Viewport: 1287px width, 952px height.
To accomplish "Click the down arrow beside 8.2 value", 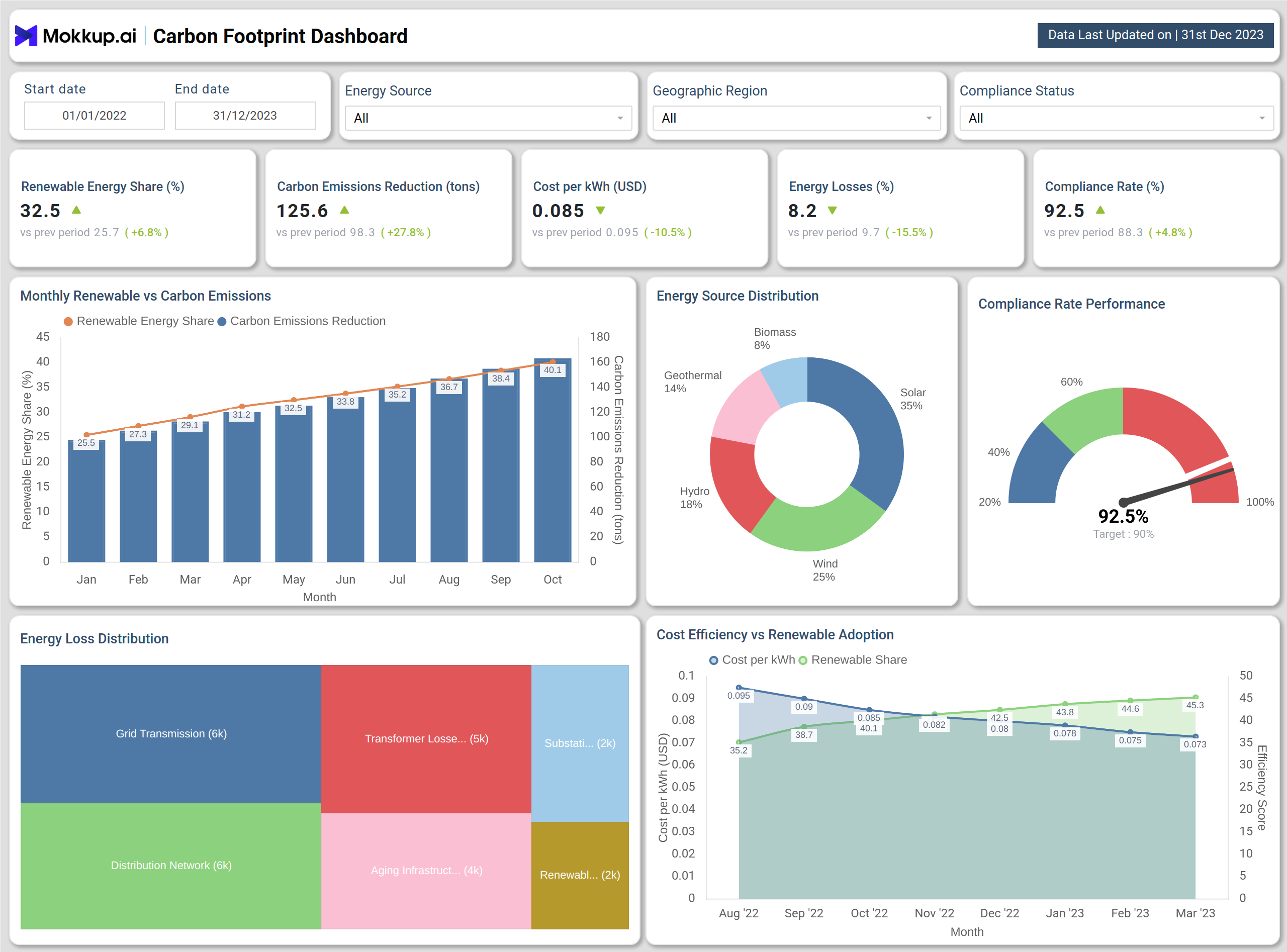I will 832,210.
